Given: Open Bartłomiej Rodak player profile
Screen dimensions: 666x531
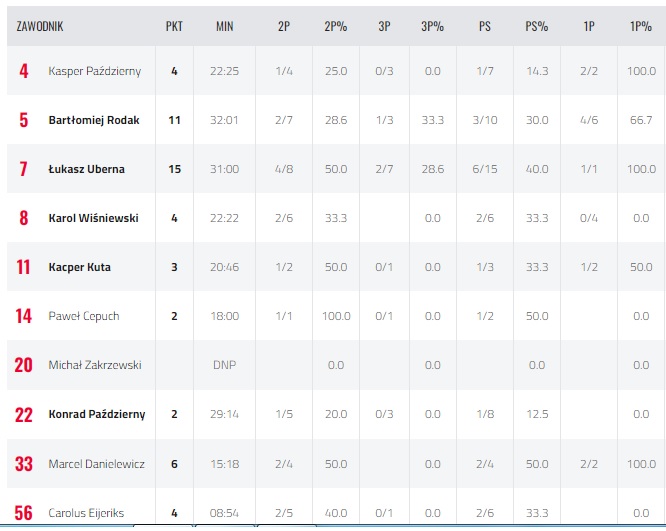Looking at the screenshot, I should pos(94,120).
